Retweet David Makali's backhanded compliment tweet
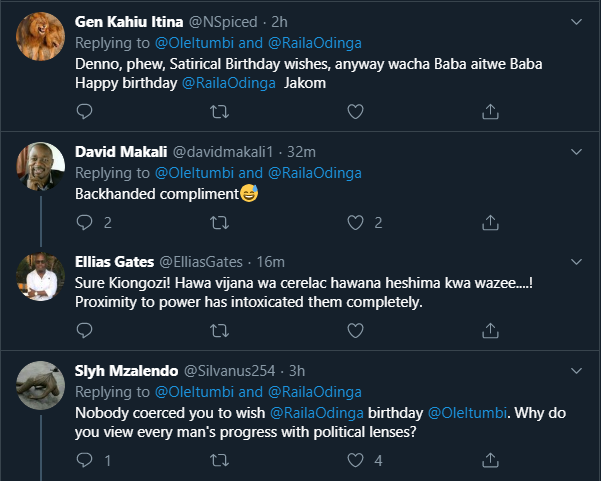 point(220,222)
